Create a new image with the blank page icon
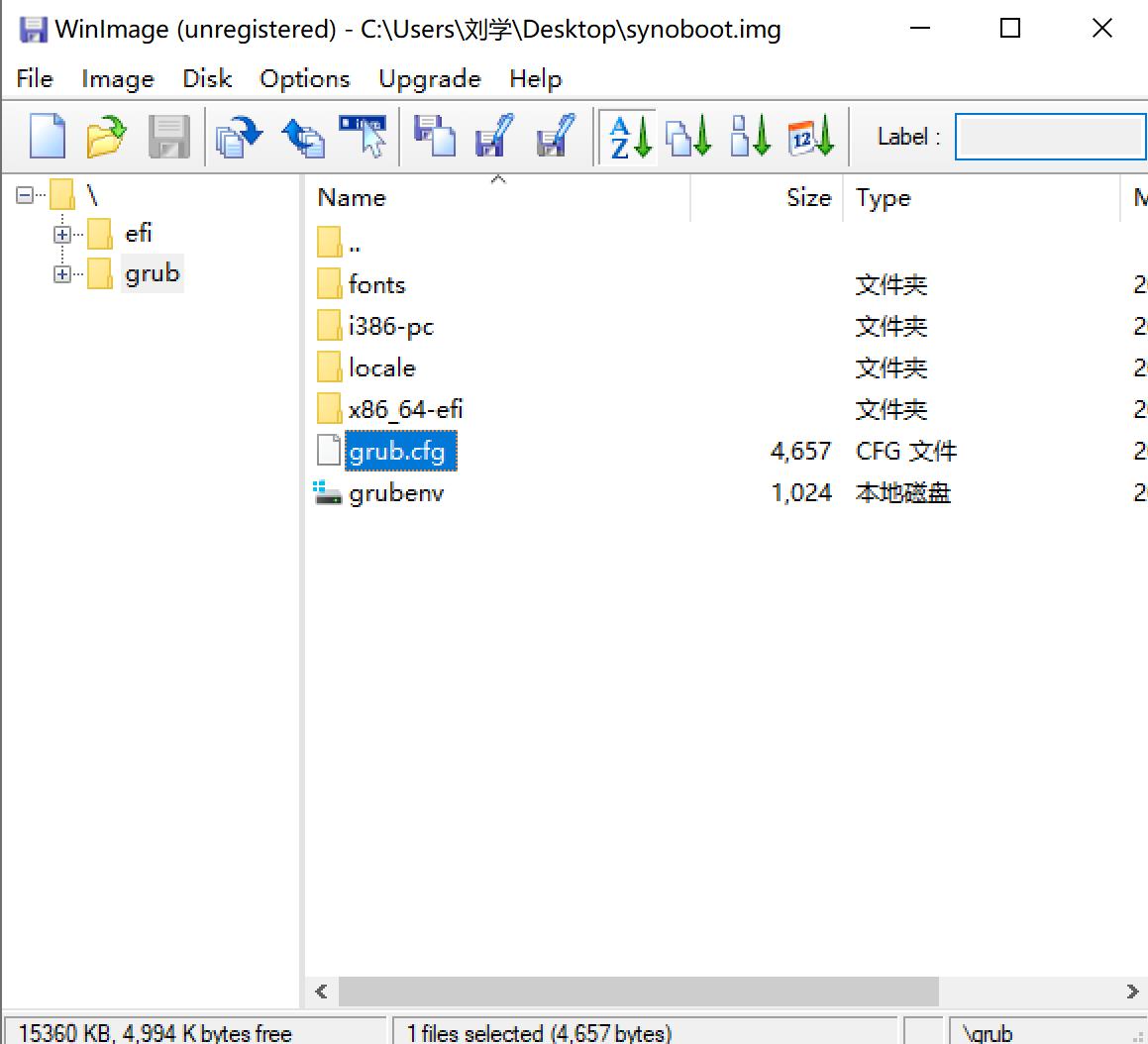 pos(48,136)
